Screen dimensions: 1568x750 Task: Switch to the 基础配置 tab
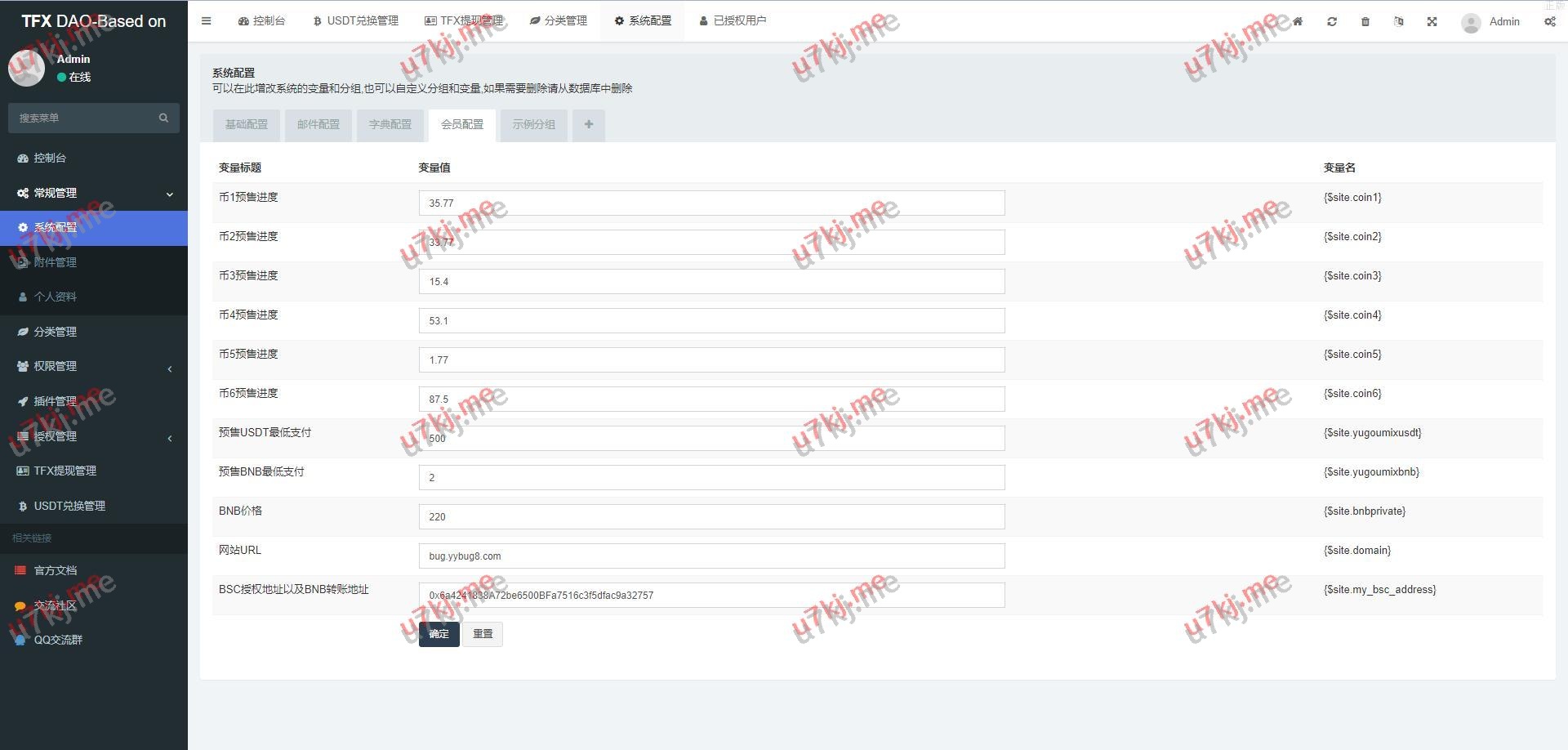[x=247, y=125]
